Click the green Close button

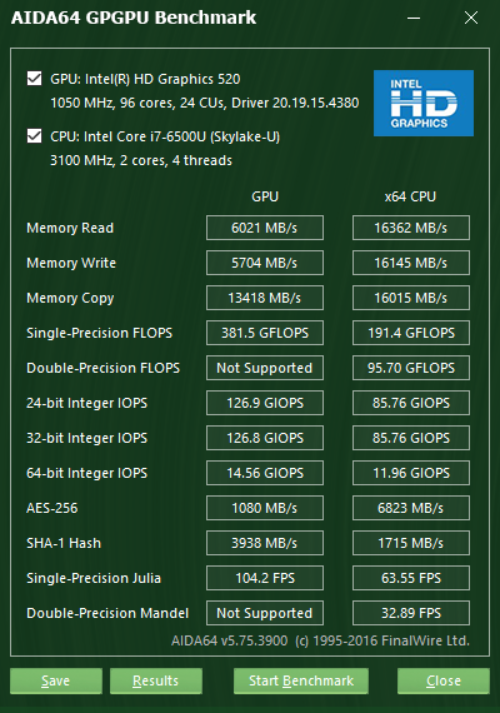pos(444,681)
